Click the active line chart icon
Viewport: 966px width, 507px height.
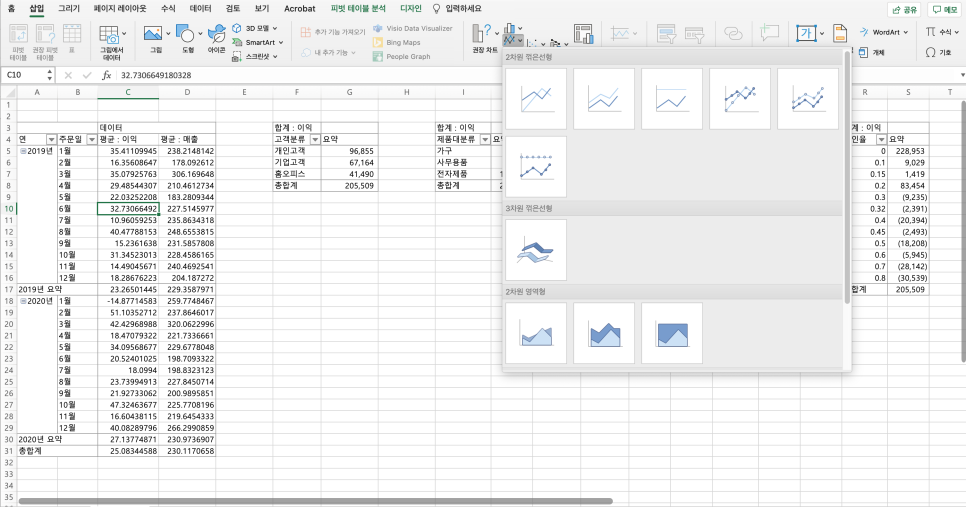[x=509, y=40]
